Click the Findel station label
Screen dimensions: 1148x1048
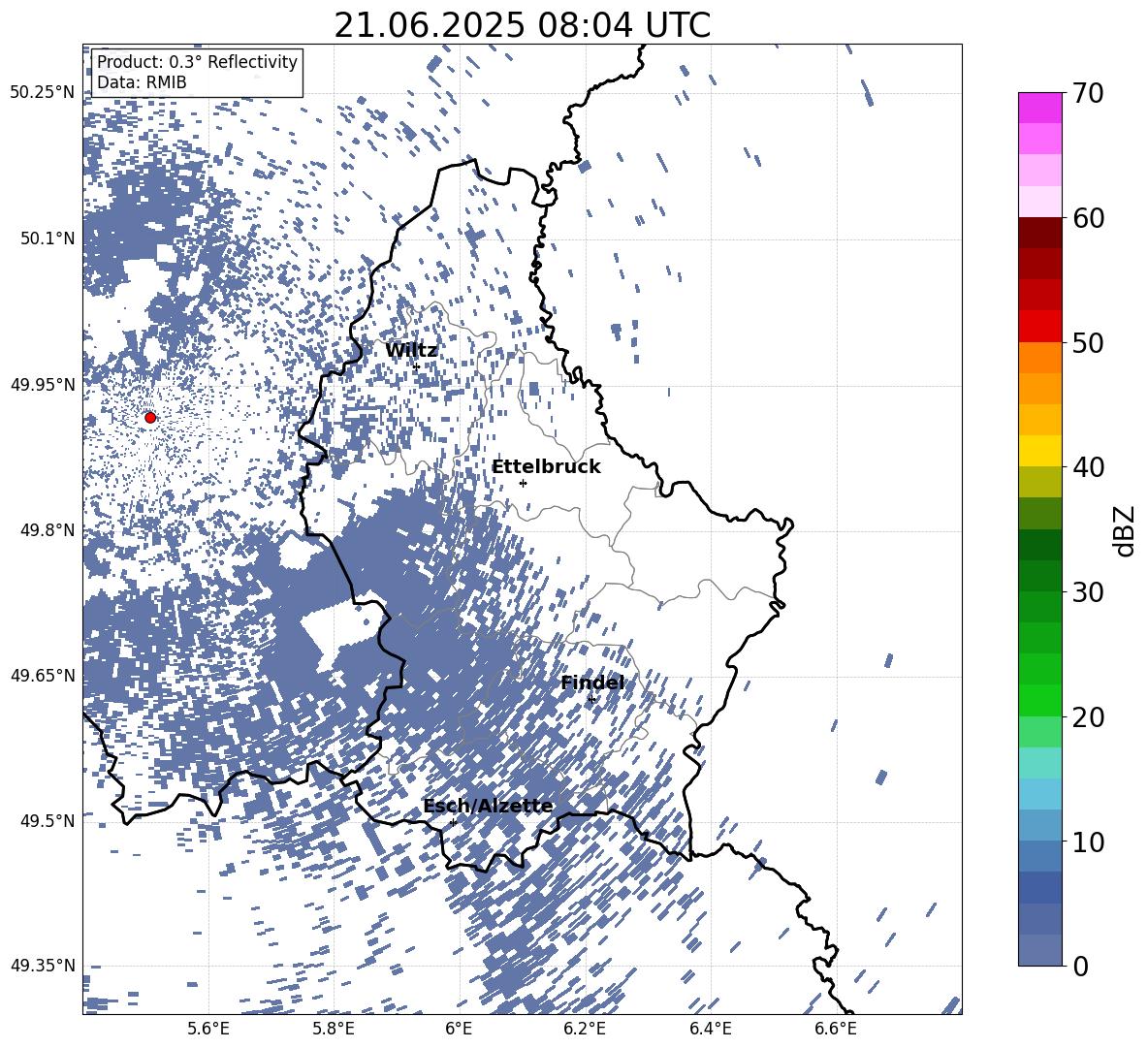point(592,683)
